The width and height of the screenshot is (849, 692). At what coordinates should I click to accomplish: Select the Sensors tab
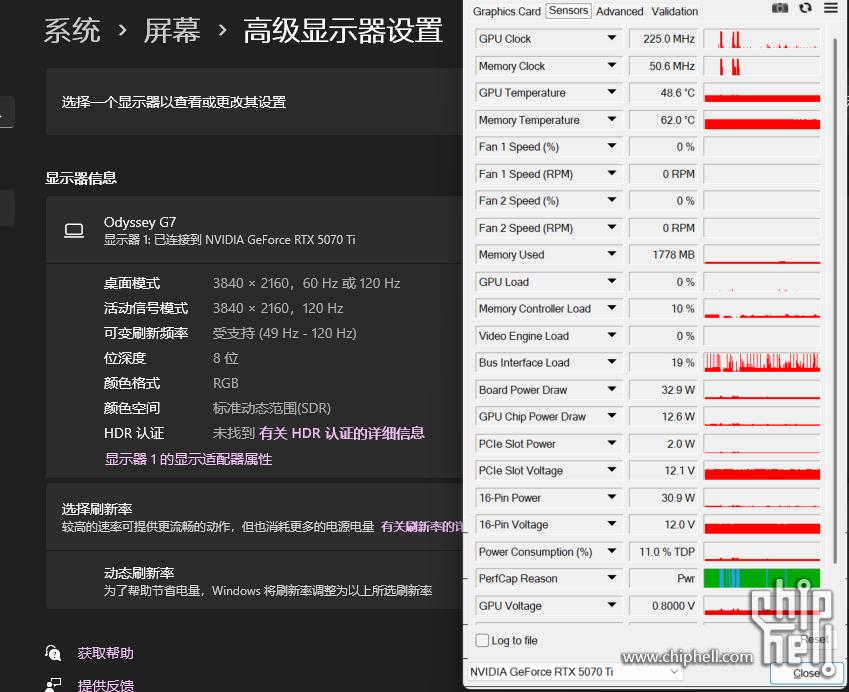click(568, 11)
